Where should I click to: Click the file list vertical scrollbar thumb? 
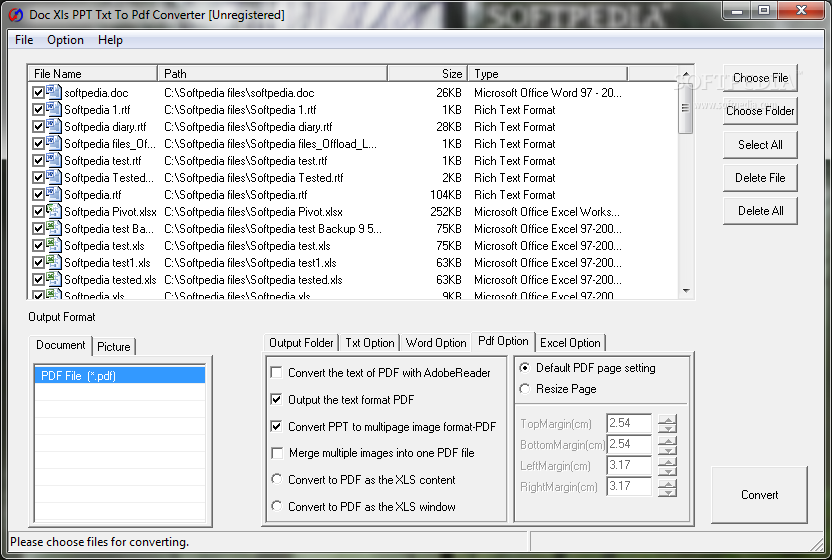[686, 108]
